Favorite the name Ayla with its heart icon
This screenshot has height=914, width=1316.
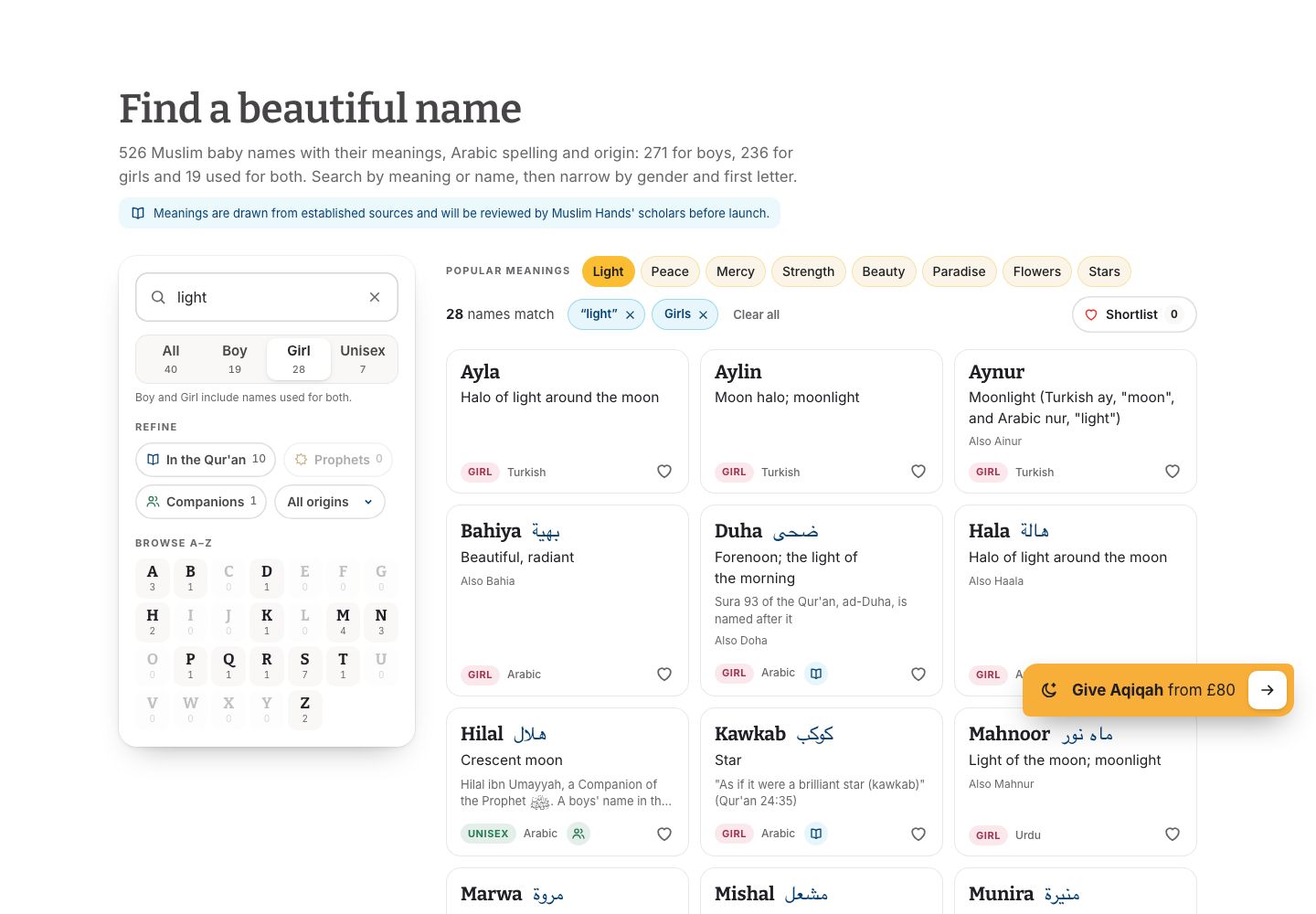point(664,472)
